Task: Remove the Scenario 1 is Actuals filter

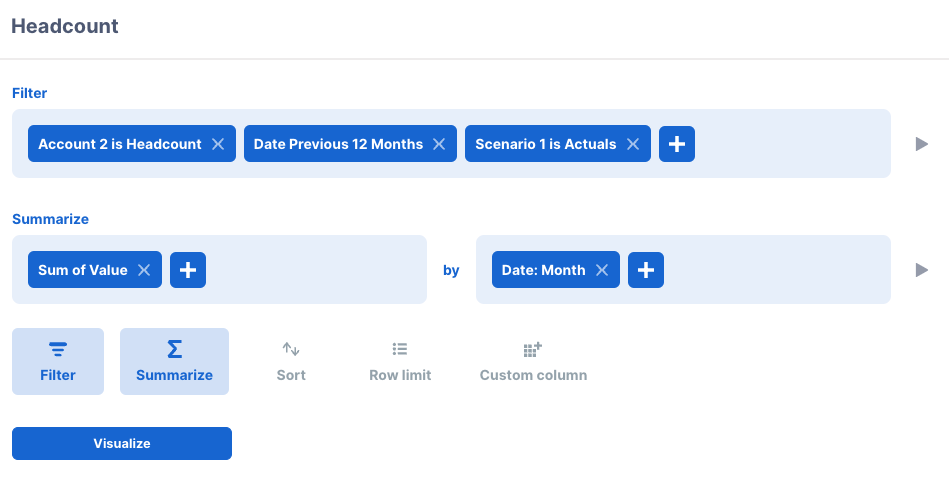Action: point(632,144)
